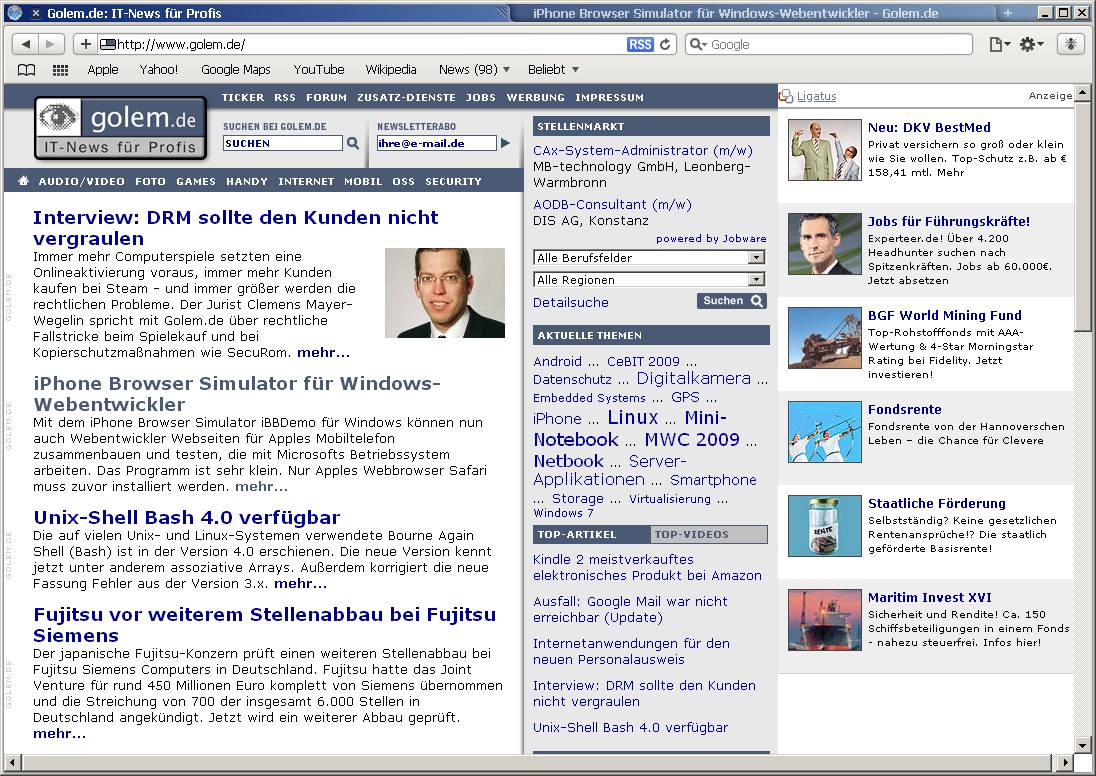This screenshot has height=776, width=1096.
Task: Open the gear settings menu
Action: (1030, 44)
